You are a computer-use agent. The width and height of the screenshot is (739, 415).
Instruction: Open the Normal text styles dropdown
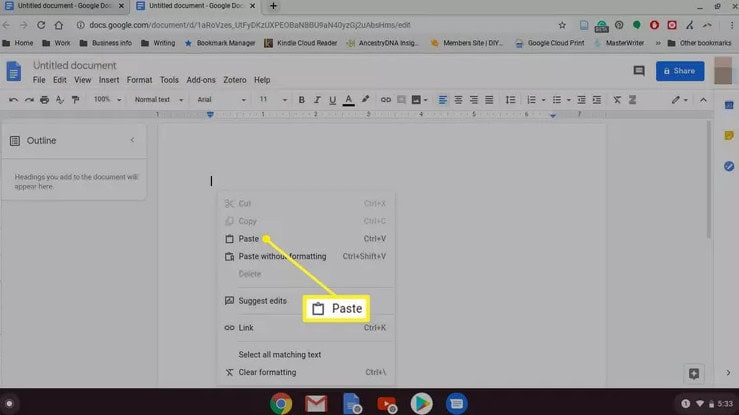pos(158,99)
